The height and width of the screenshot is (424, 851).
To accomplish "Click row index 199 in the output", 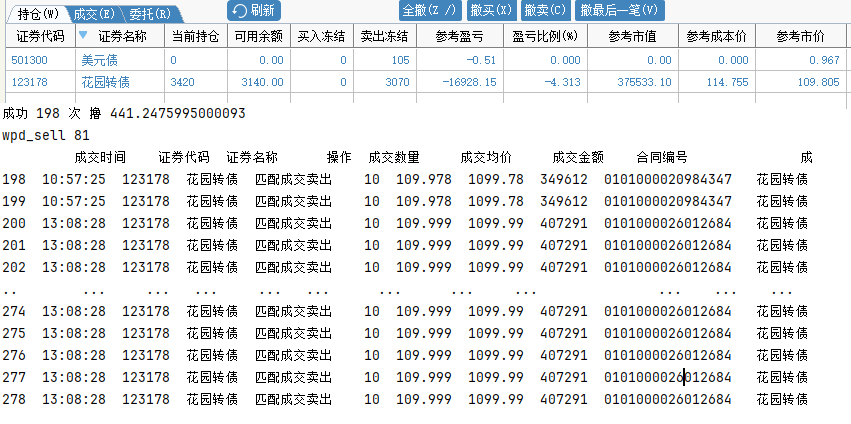I will [x=12, y=201].
